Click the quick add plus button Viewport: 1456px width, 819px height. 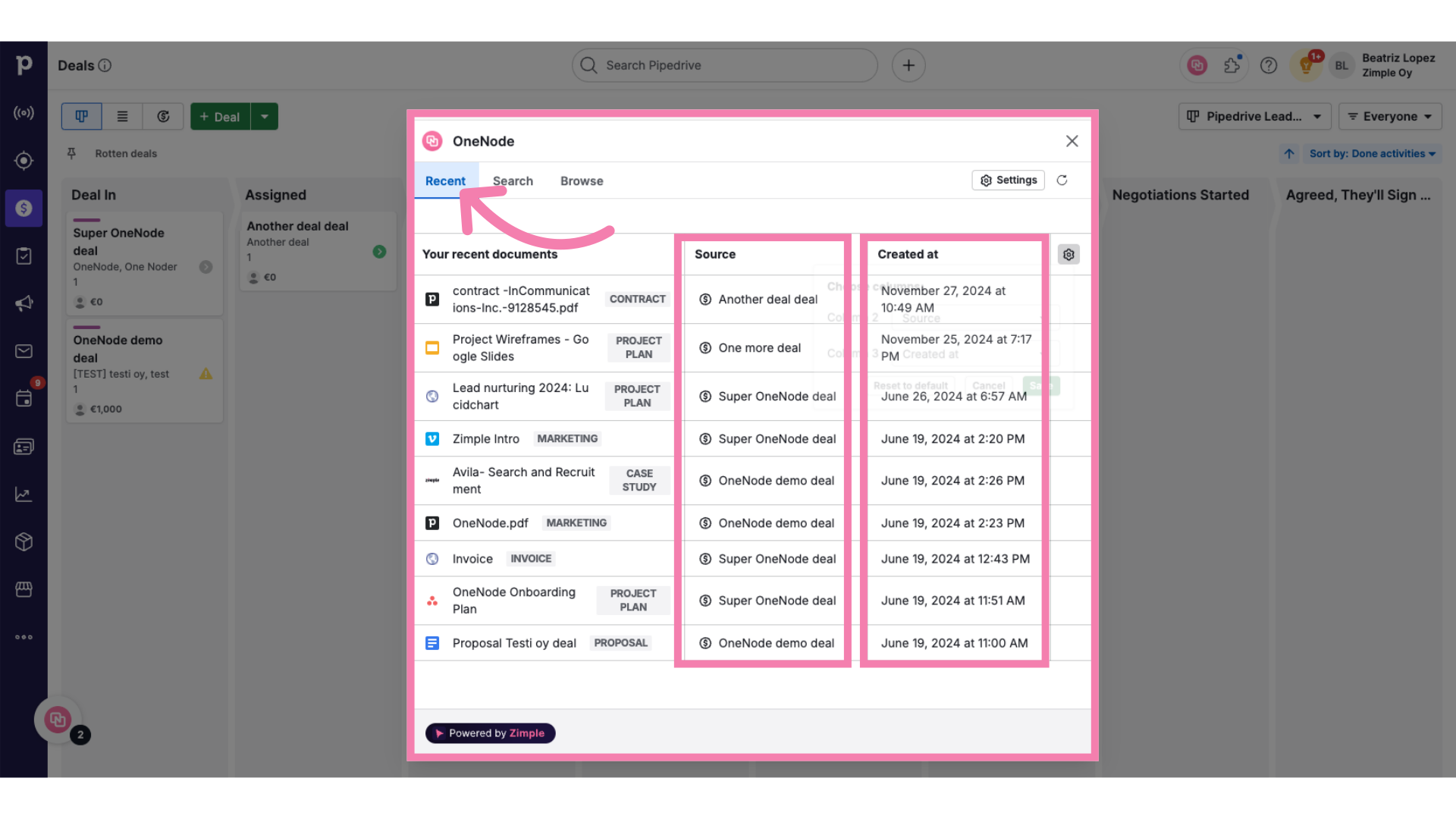coord(908,65)
